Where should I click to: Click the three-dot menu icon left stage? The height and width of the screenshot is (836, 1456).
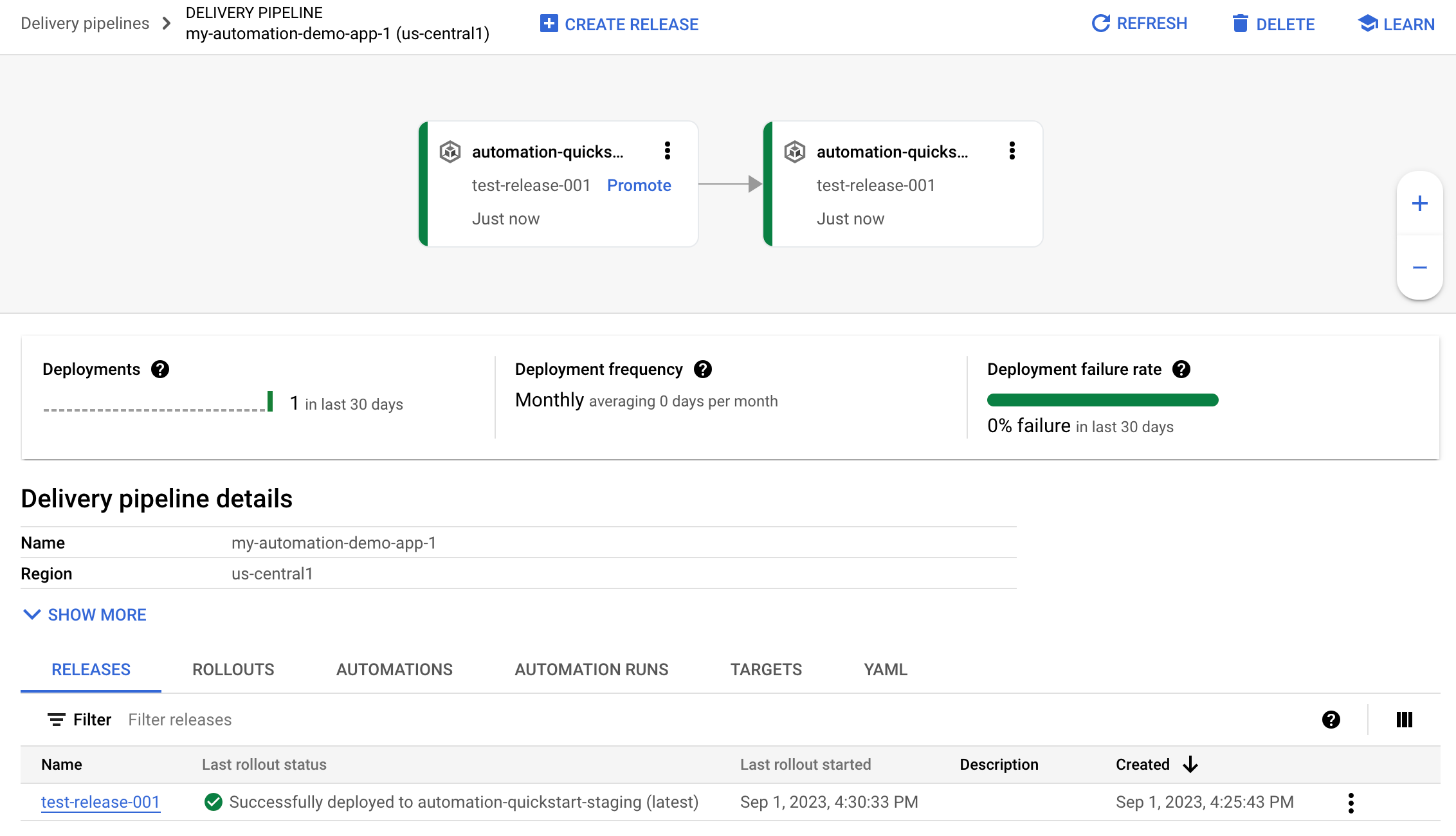(667, 151)
